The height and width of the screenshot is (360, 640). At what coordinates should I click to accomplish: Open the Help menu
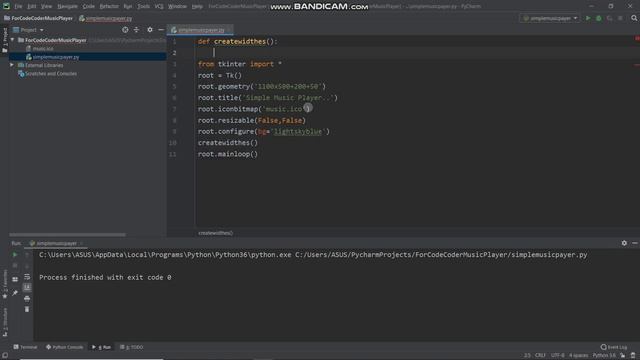pyautogui.click(x=197, y=7)
